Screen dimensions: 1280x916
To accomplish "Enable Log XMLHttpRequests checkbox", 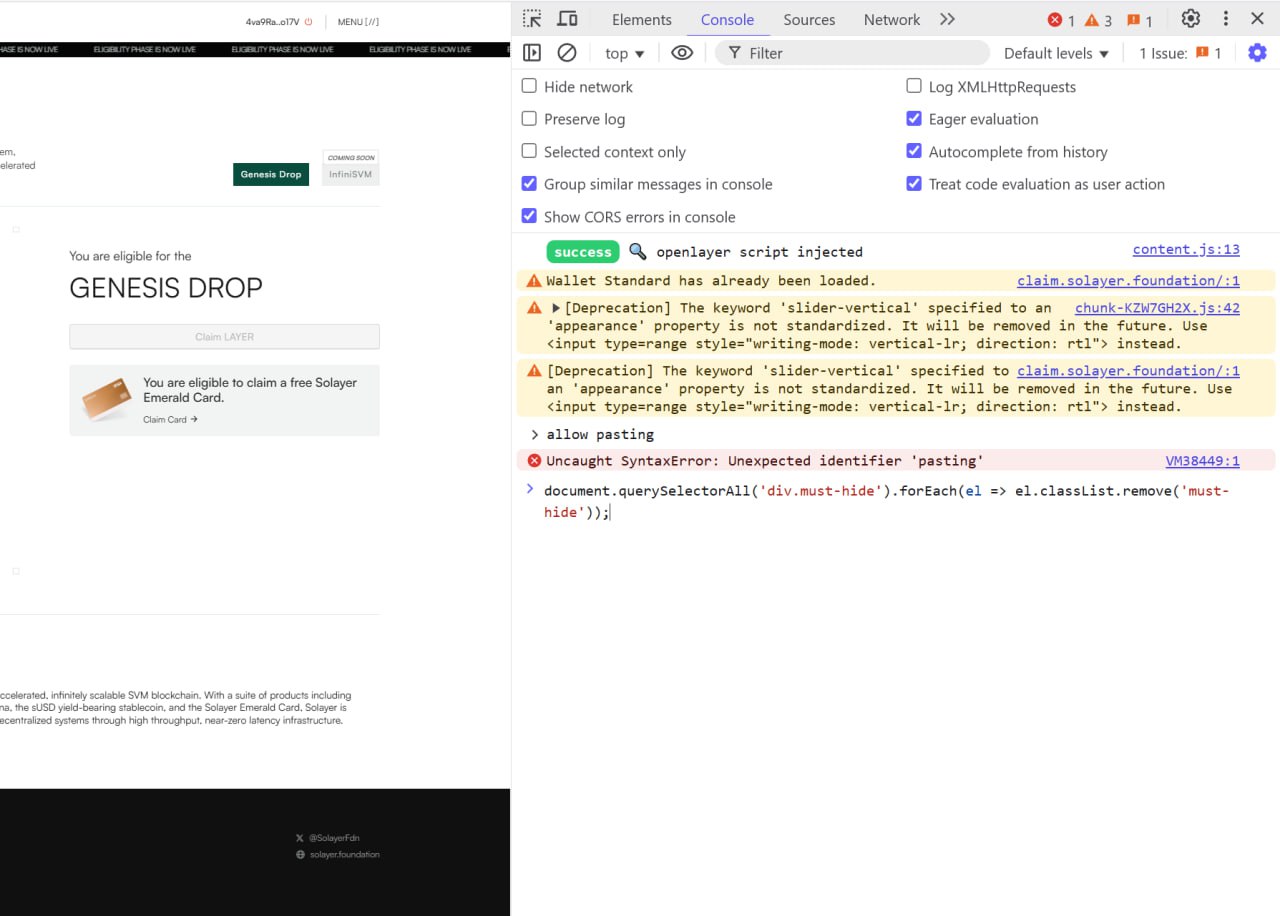I will [914, 86].
